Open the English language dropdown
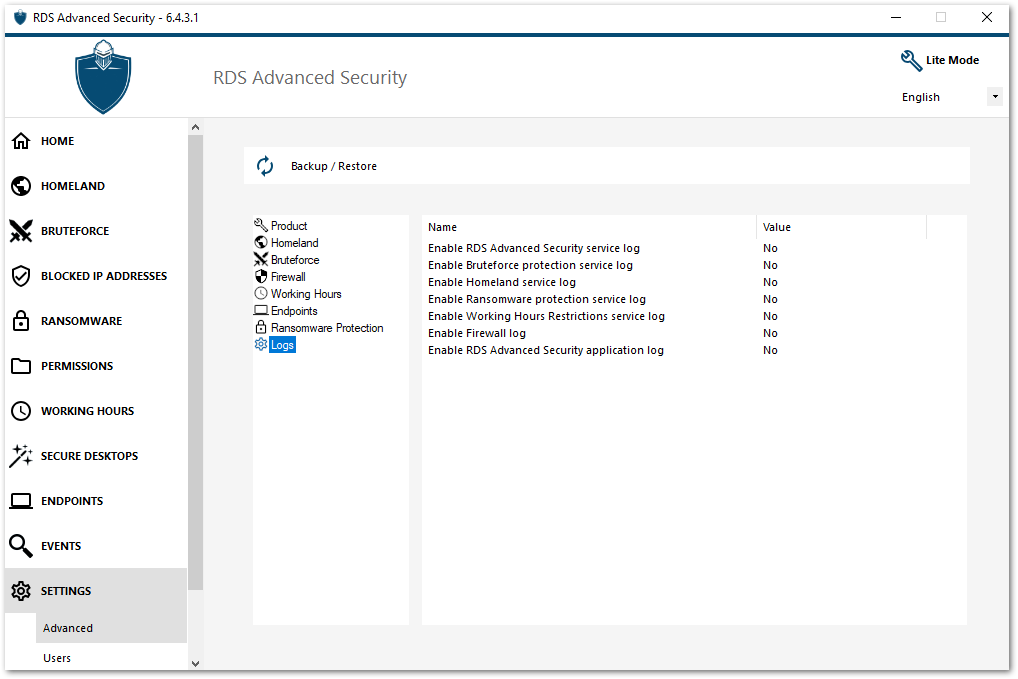Viewport: 1018px width, 679px height. (995, 97)
